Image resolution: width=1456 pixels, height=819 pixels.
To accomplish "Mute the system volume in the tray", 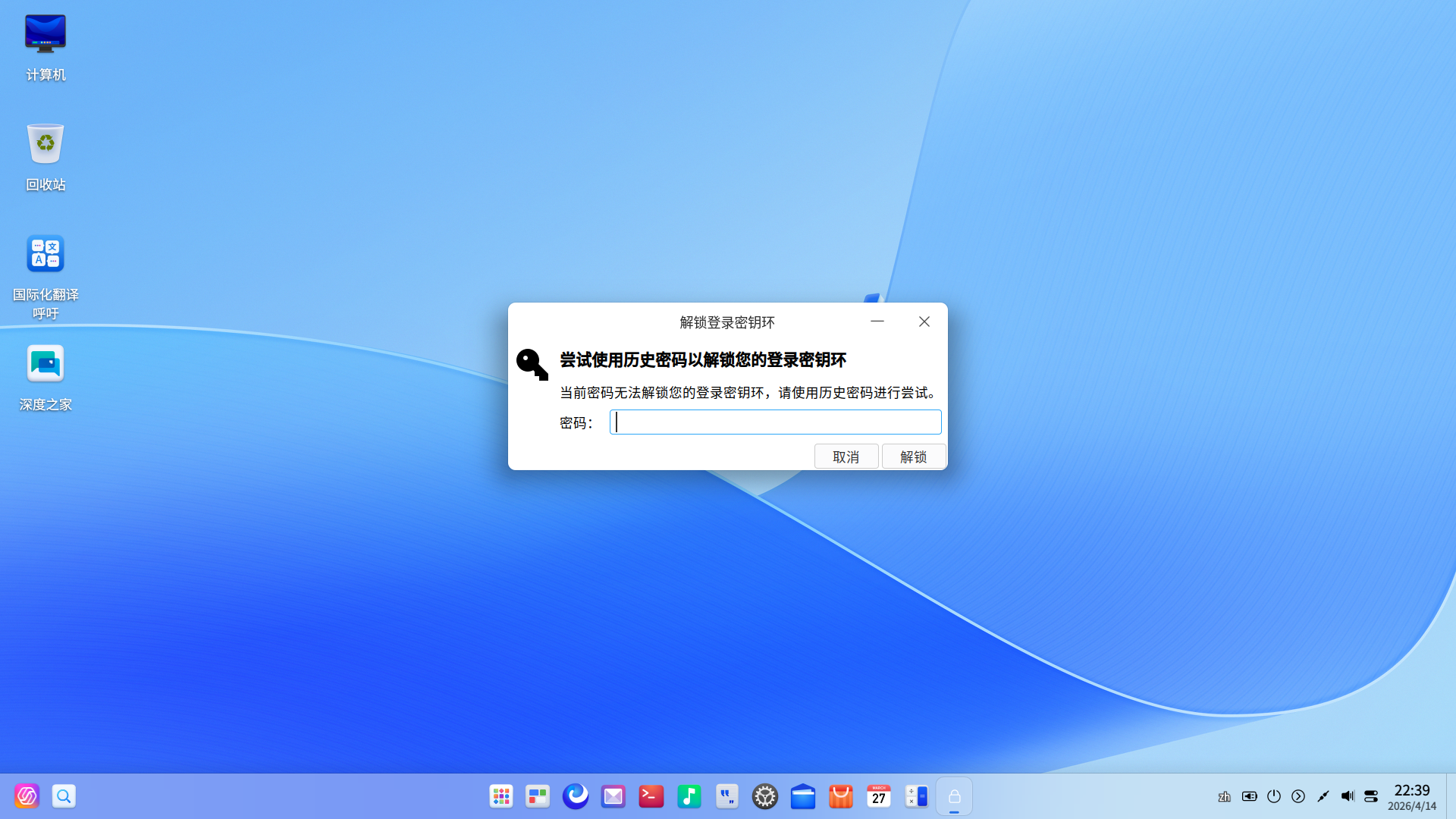I will pyautogui.click(x=1348, y=796).
